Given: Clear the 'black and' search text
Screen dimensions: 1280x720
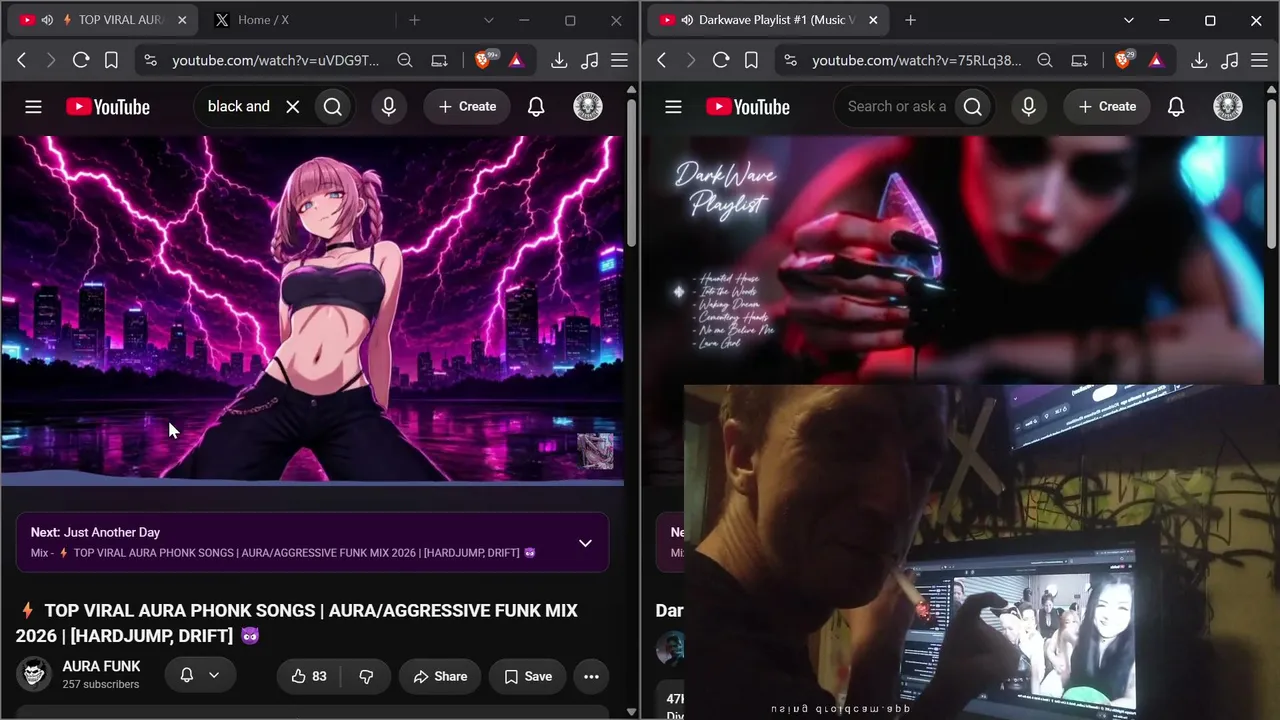Looking at the screenshot, I should (293, 107).
